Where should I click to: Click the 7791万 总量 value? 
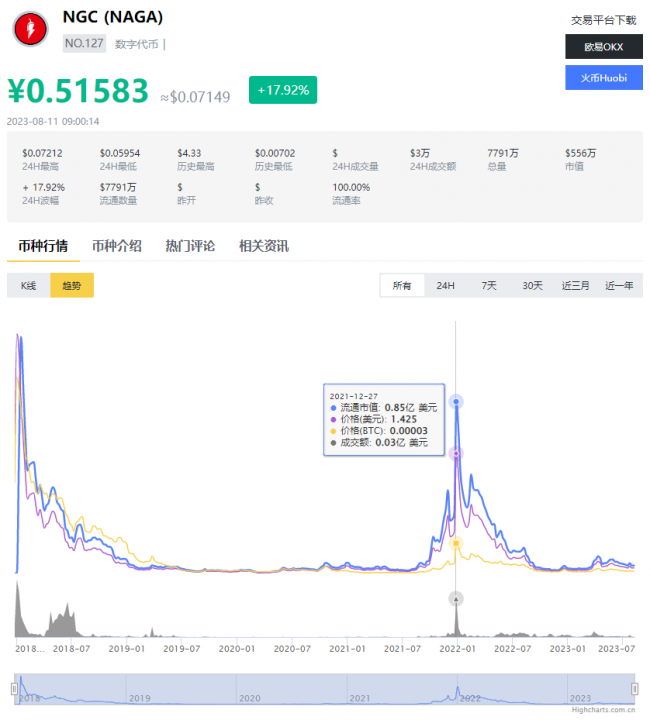(x=503, y=153)
